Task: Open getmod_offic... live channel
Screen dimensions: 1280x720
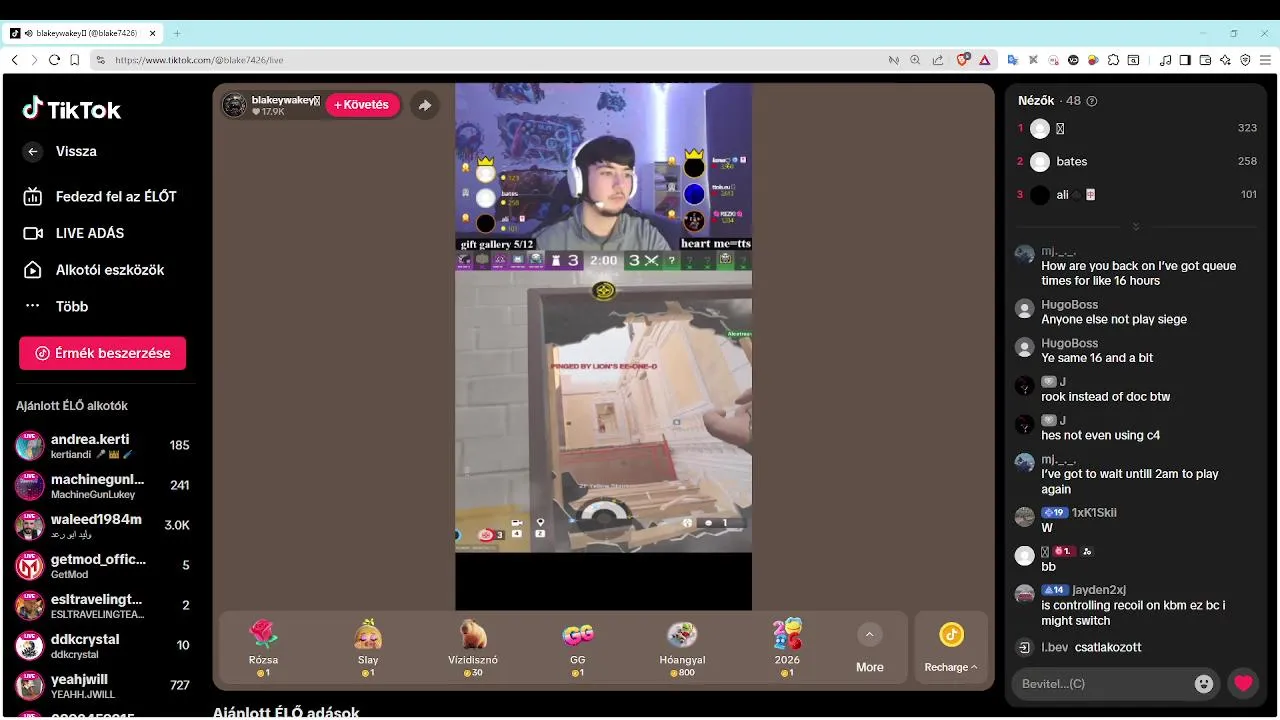Action: (x=102, y=566)
